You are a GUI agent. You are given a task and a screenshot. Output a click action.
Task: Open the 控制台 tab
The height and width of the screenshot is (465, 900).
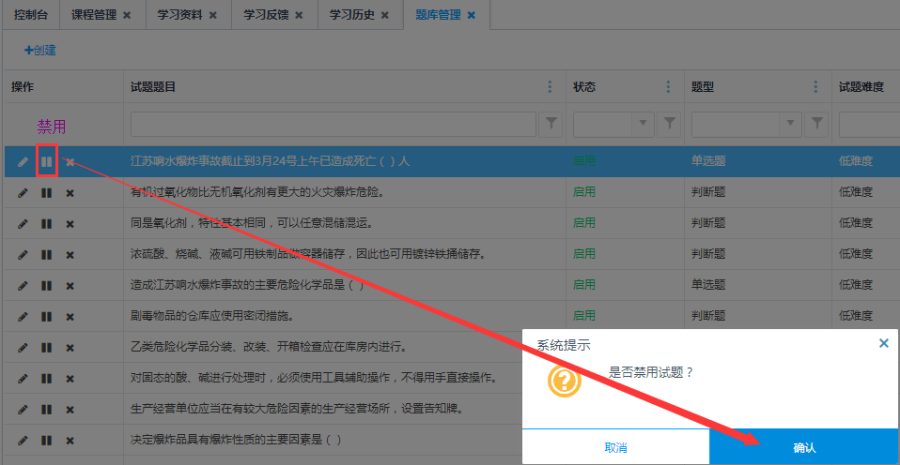(31, 15)
